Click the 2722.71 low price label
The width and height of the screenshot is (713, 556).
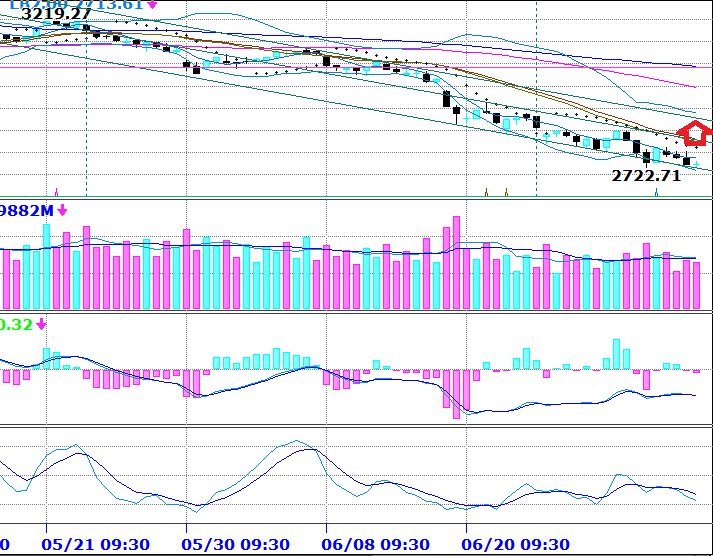pyautogui.click(x=646, y=175)
